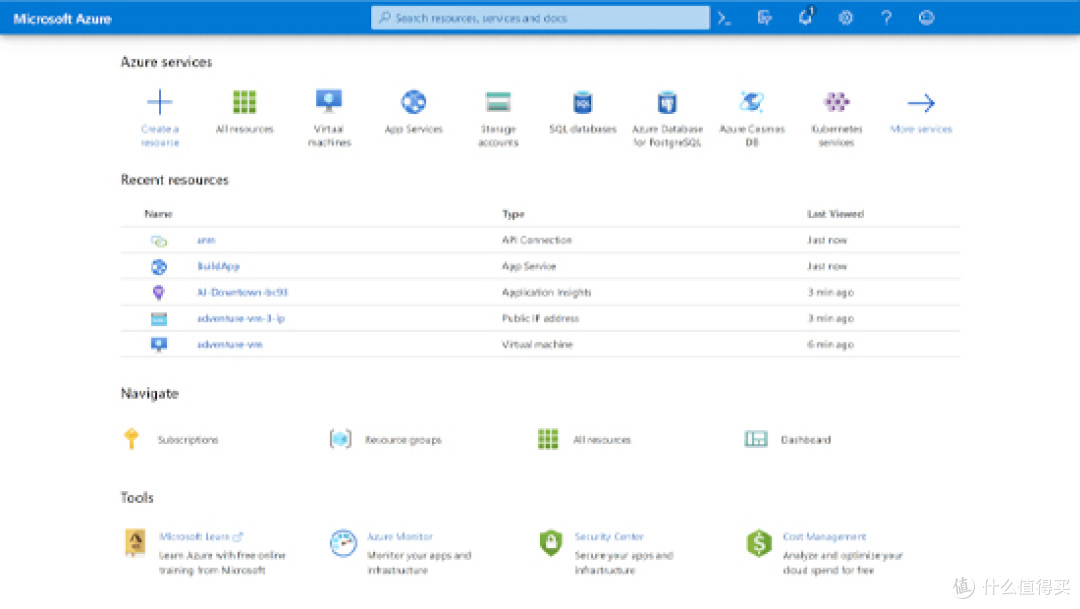Click the Resource groups icon
This screenshot has width=1080, height=609.
click(340, 439)
